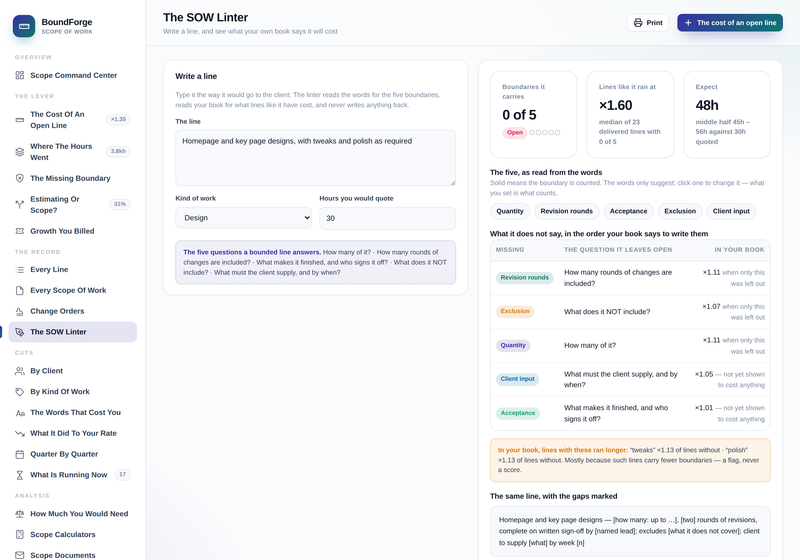The width and height of the screenshot is (800, 560).
Task: Toggle the Quantity boundary chip
Action: pyautogui.click(x=510, y=211)
